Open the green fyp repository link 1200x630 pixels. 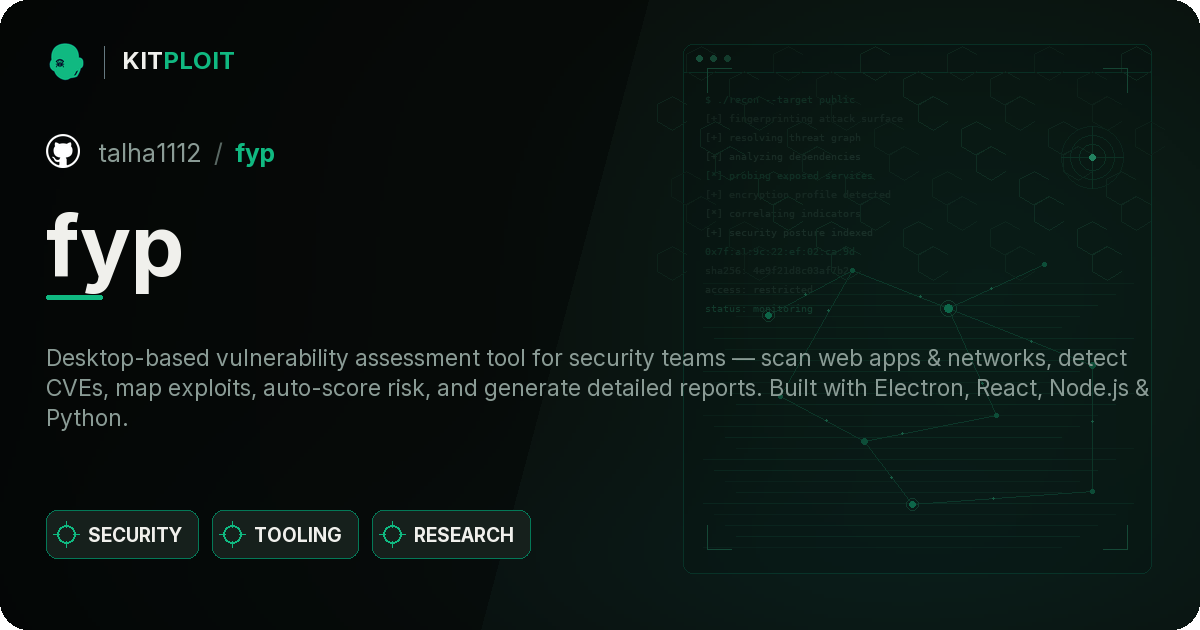click(255, 154)
